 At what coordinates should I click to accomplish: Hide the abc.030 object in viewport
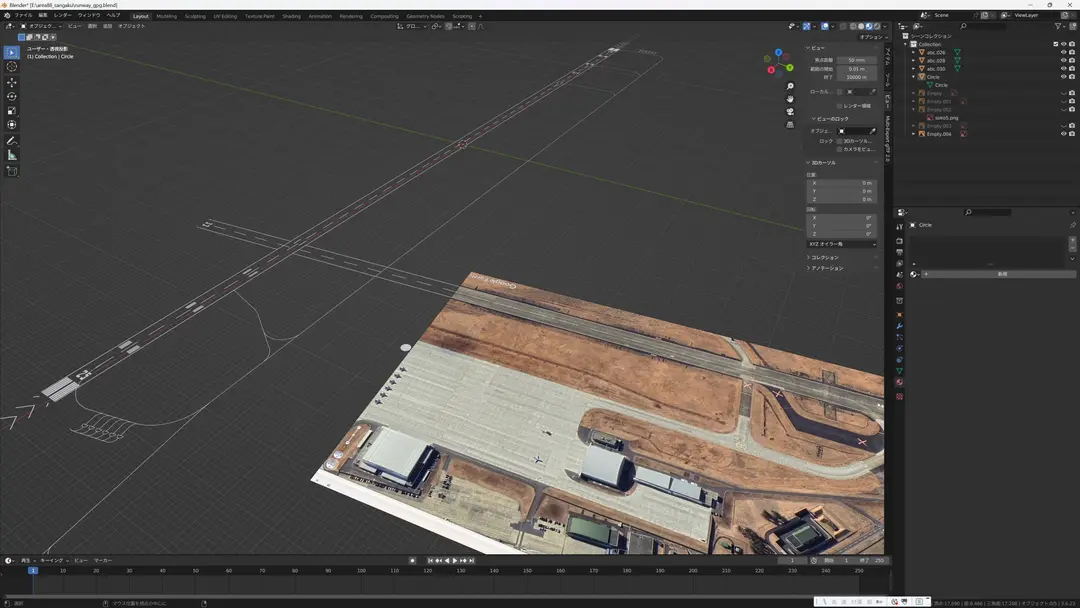pos(1063,69)
